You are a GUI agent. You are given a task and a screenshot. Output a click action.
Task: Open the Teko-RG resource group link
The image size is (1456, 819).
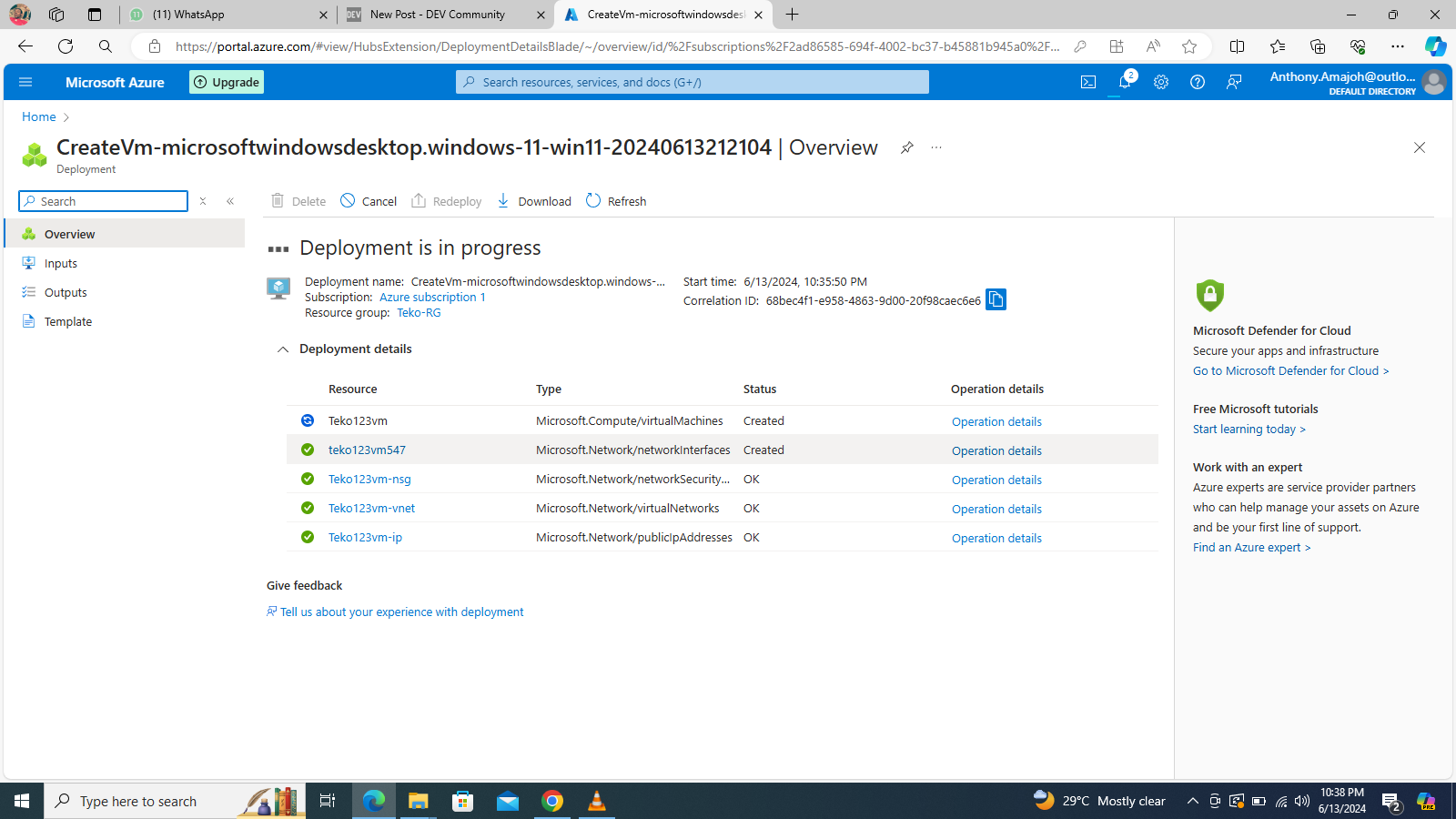point(419,313)
